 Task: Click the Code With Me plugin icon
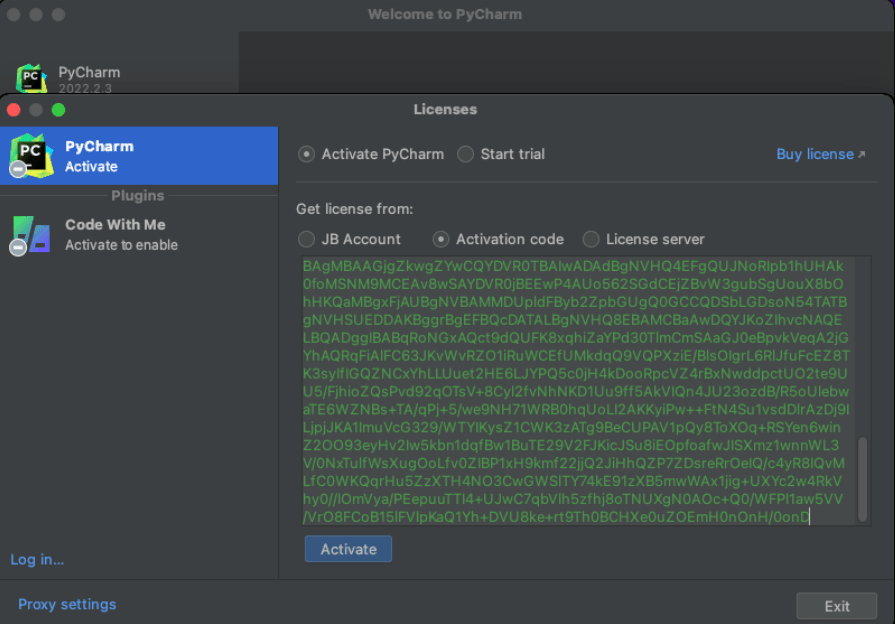point(31,234)
